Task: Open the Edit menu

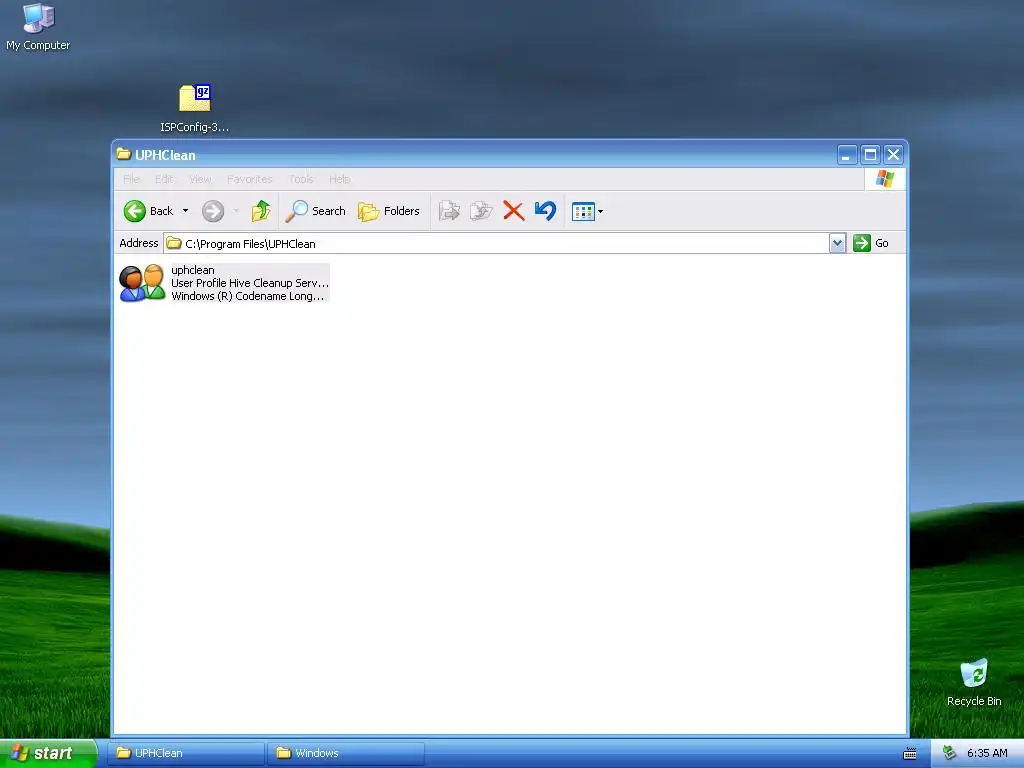Action: pyautogui.click(x=164, y=179)
